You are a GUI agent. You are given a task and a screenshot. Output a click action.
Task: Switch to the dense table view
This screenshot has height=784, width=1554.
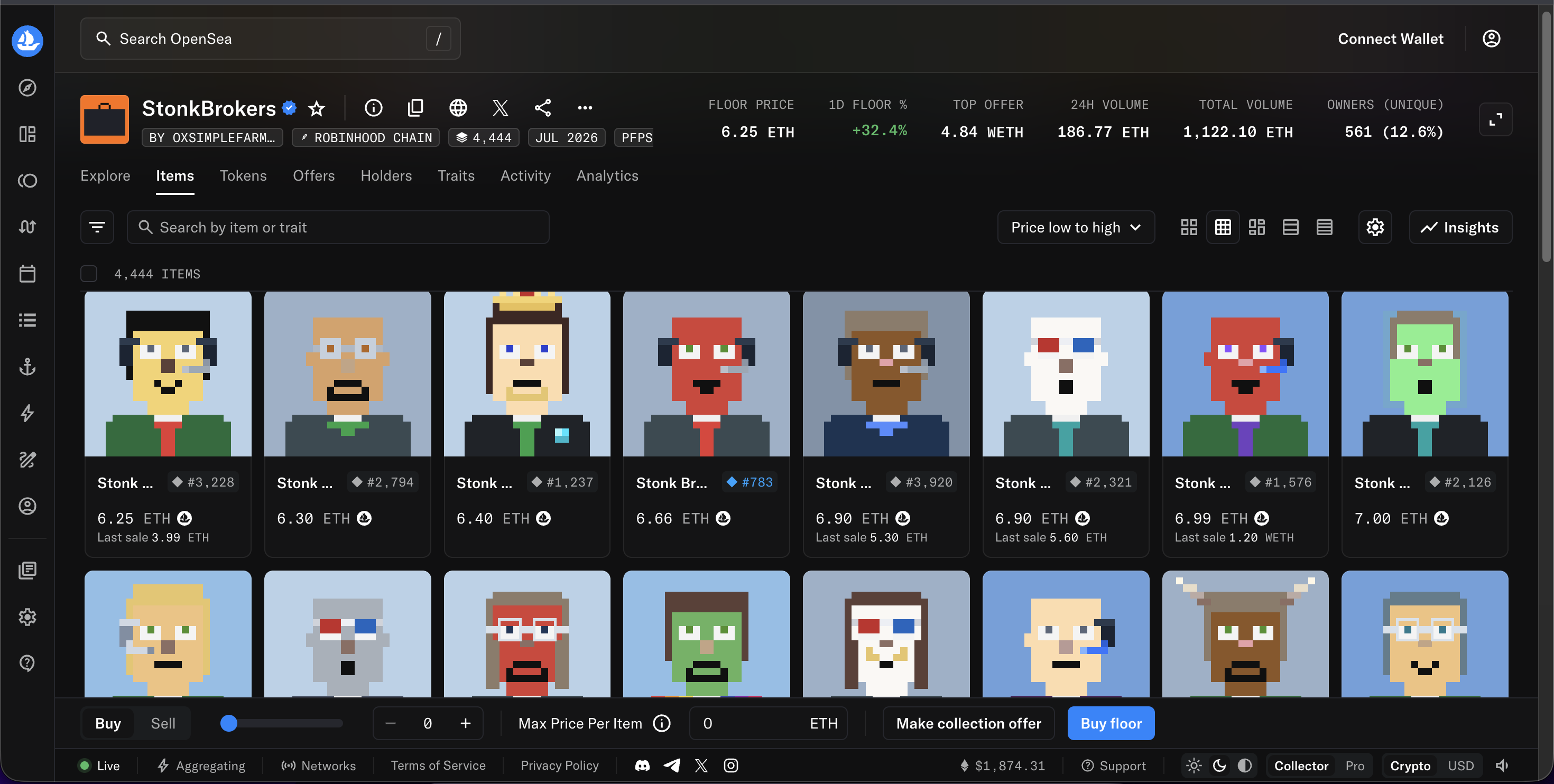point(1324,227)
